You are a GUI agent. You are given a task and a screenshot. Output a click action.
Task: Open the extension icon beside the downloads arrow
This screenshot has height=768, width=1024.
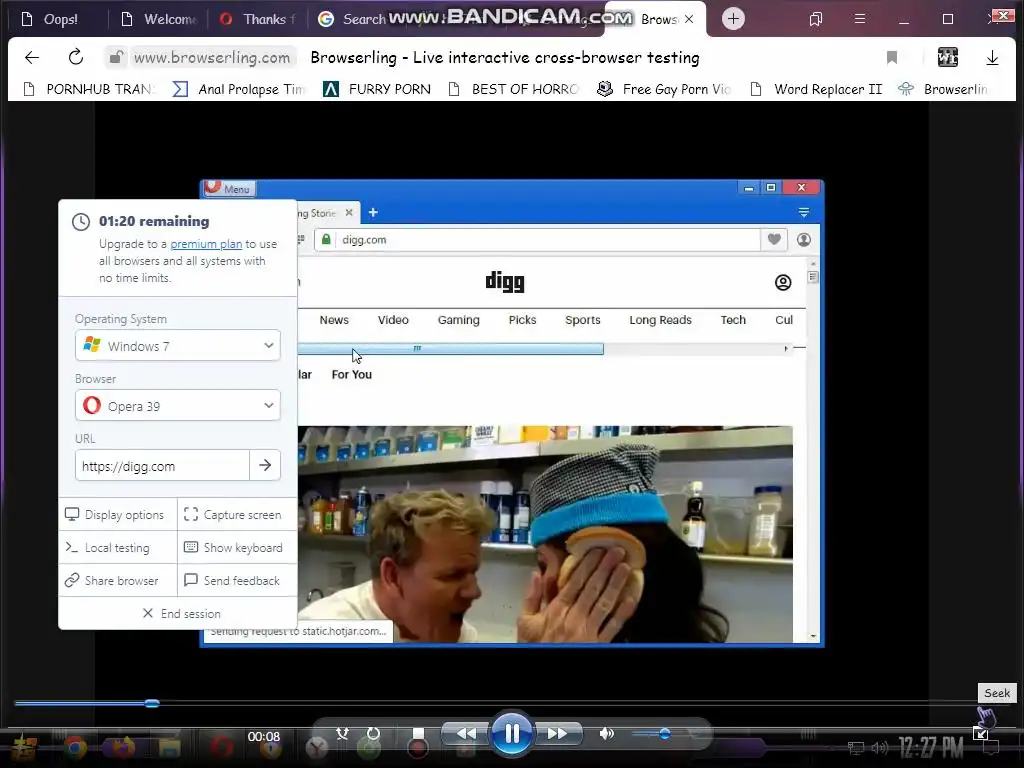[x=948, y=57]
